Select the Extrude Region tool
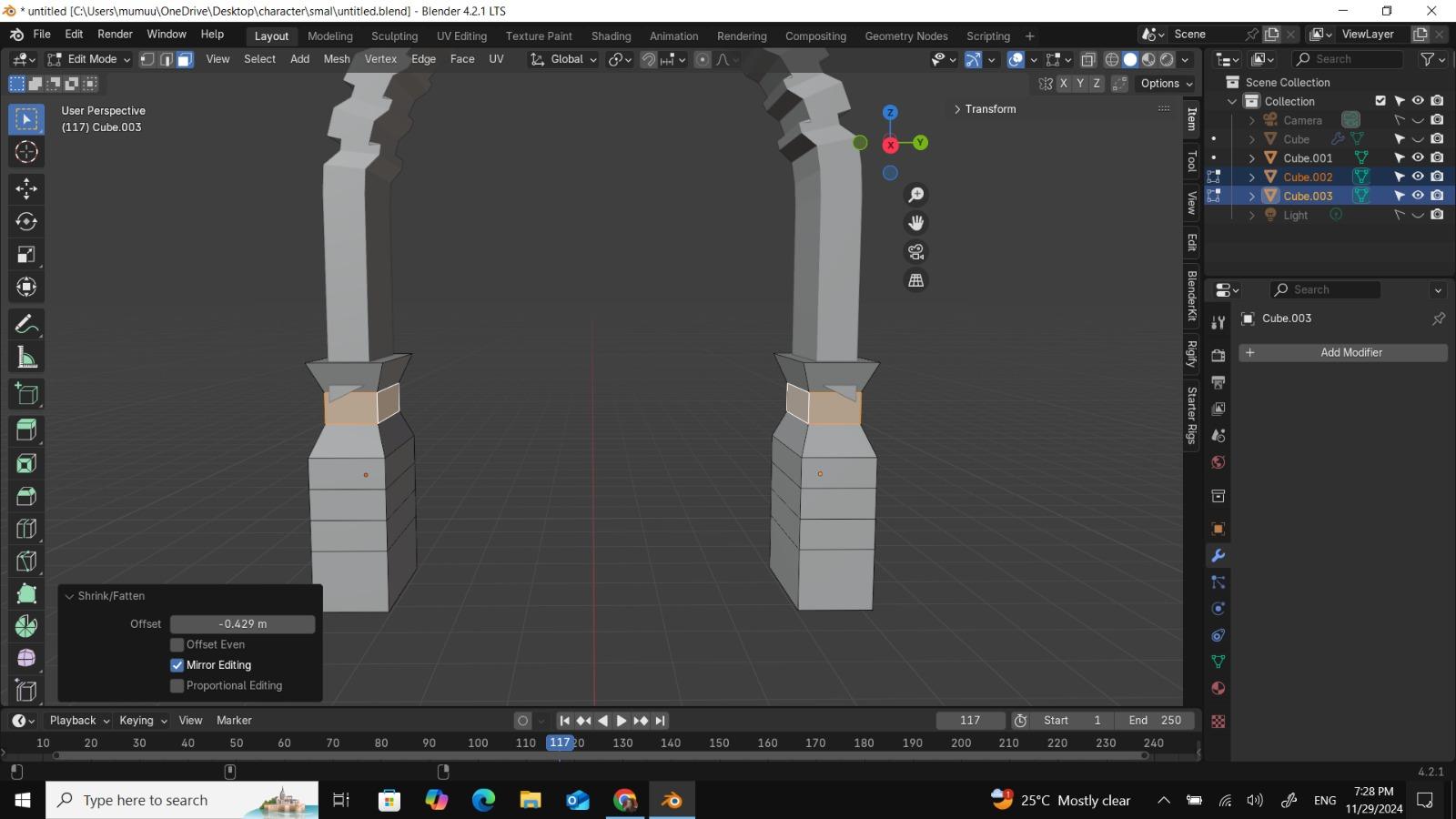This screenshot has width=1456, height=819. click(26, 430)
